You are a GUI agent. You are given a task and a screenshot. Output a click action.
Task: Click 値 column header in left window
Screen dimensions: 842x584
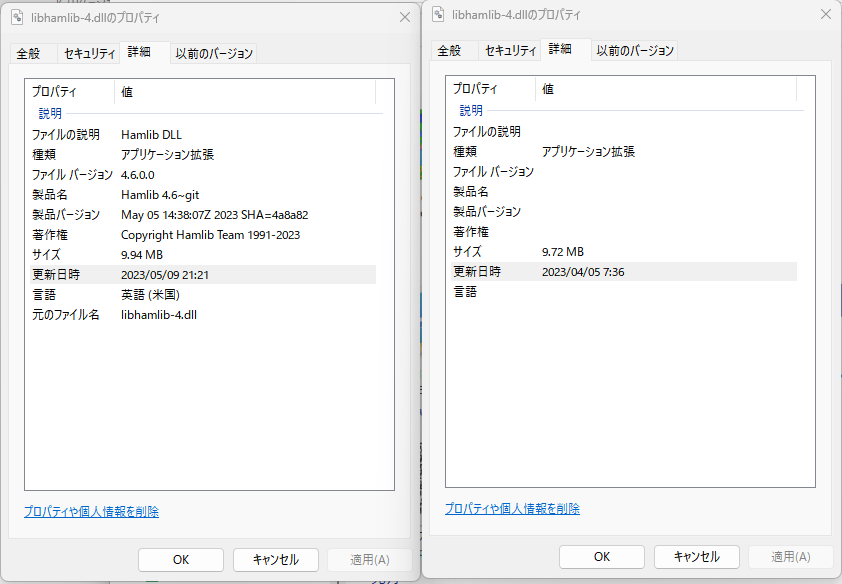[x=245, y=92]
